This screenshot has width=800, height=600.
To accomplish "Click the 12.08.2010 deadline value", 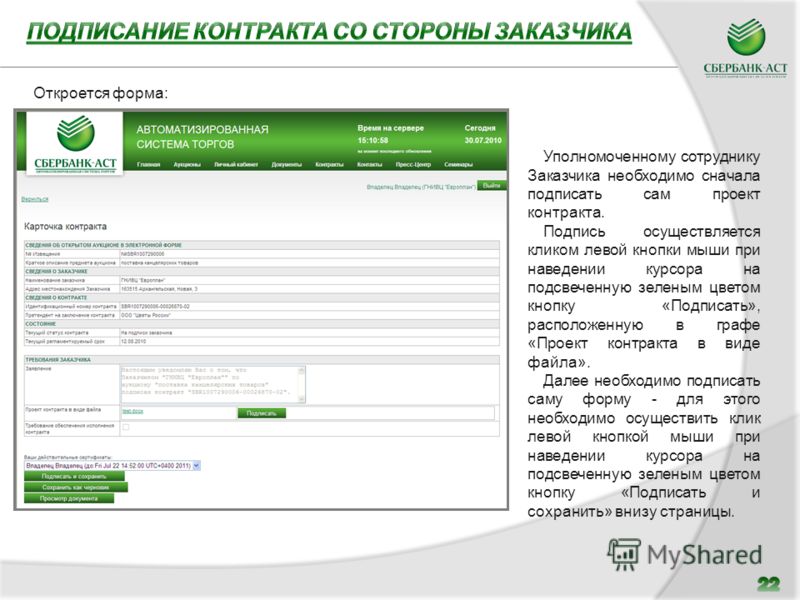I will tap(133, 341).
